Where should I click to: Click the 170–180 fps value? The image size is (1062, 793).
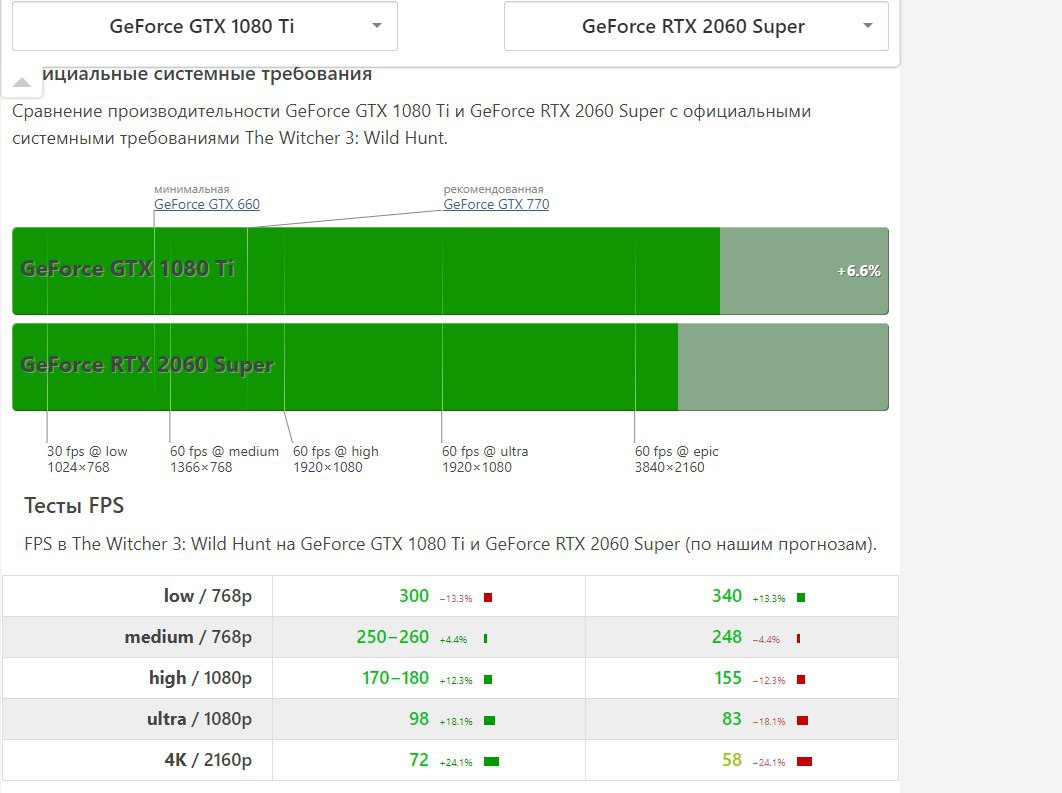[396, 678]
